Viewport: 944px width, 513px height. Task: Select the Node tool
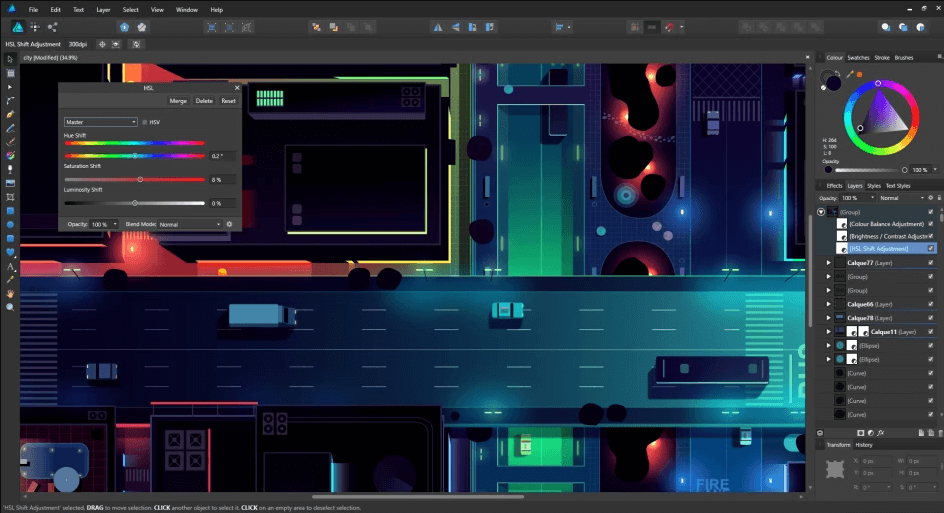(x=10, y=87)
